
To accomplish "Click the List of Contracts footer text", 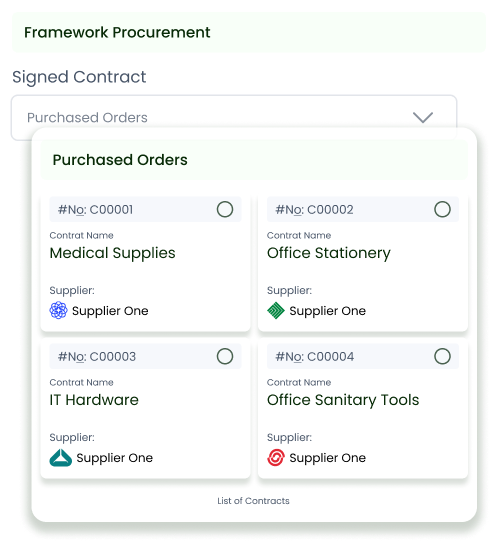I will coord(253,501).
